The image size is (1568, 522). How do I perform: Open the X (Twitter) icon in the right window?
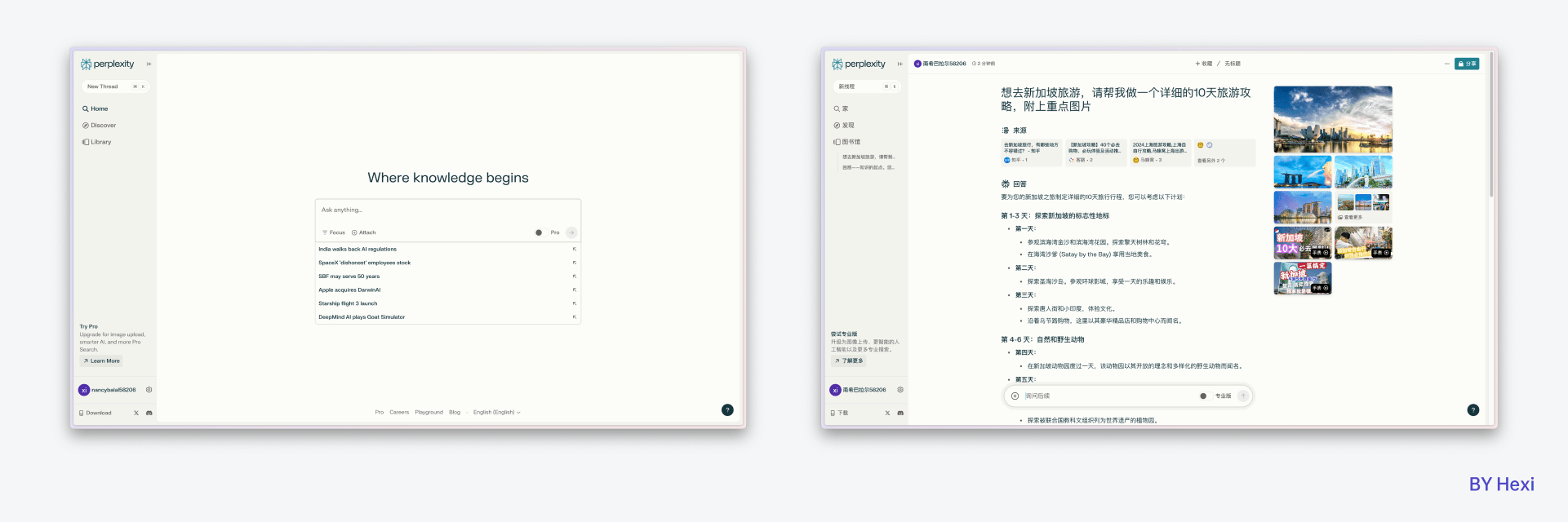[x=888, y=413]
